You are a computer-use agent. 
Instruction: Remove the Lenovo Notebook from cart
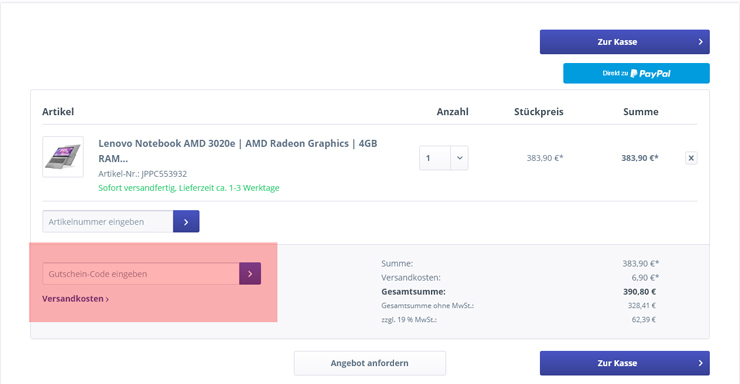click(691, 158)
